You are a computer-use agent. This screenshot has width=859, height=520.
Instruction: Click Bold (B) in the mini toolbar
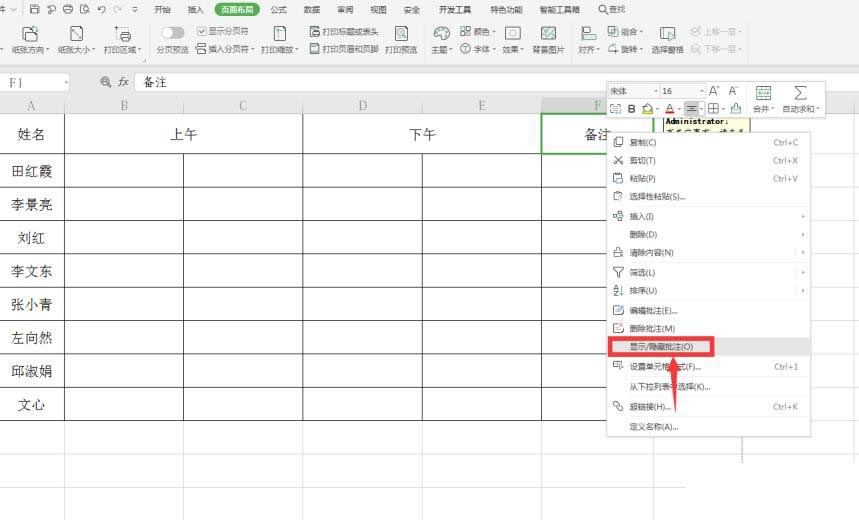coord(631,109)
